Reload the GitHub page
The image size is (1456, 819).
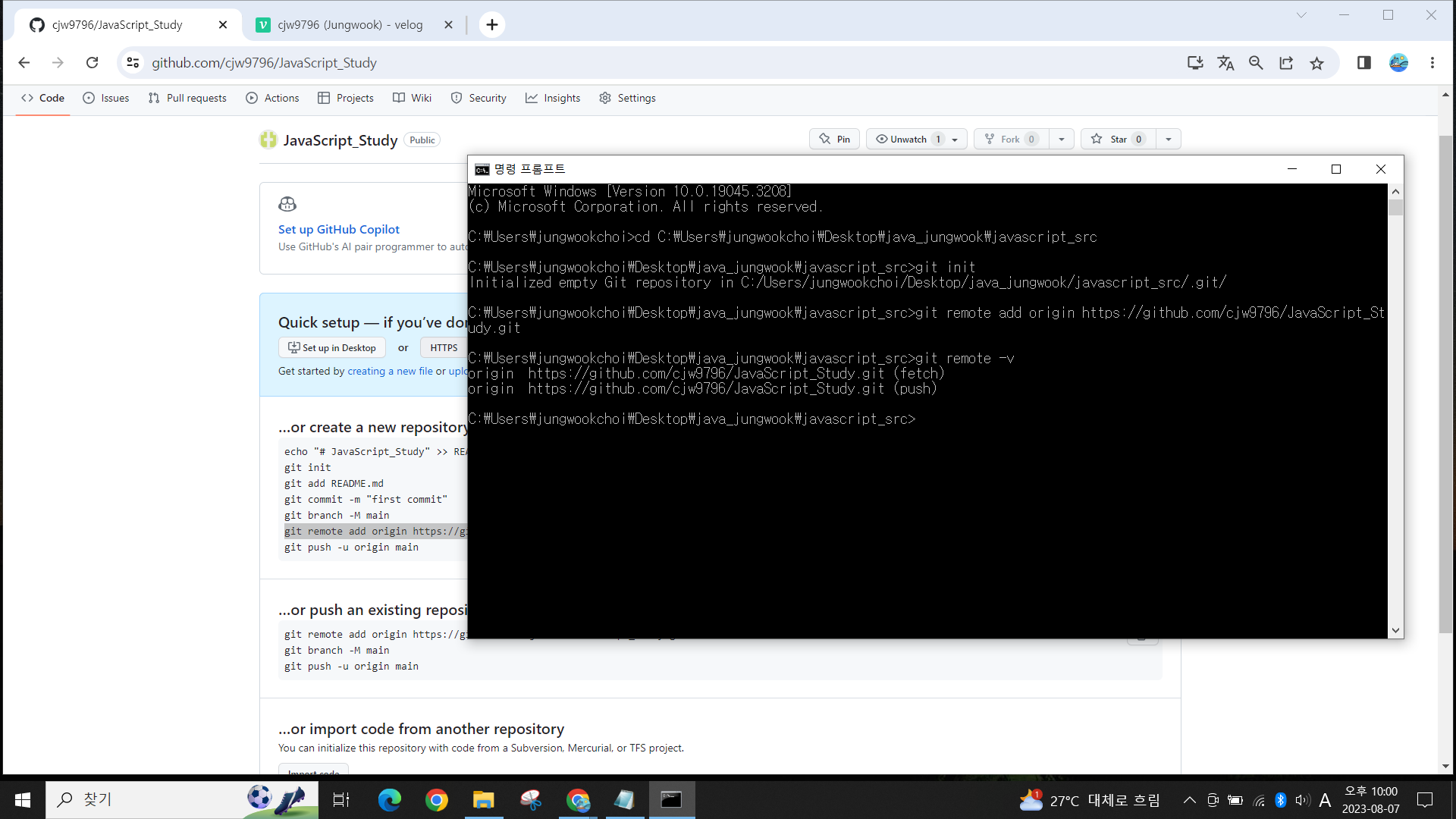[x=92, y=63]
